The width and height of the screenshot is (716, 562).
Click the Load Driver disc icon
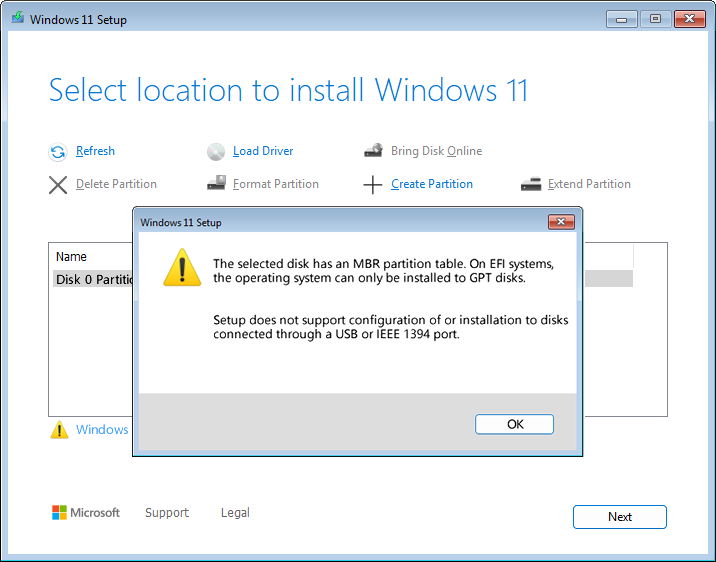point(216,152)
